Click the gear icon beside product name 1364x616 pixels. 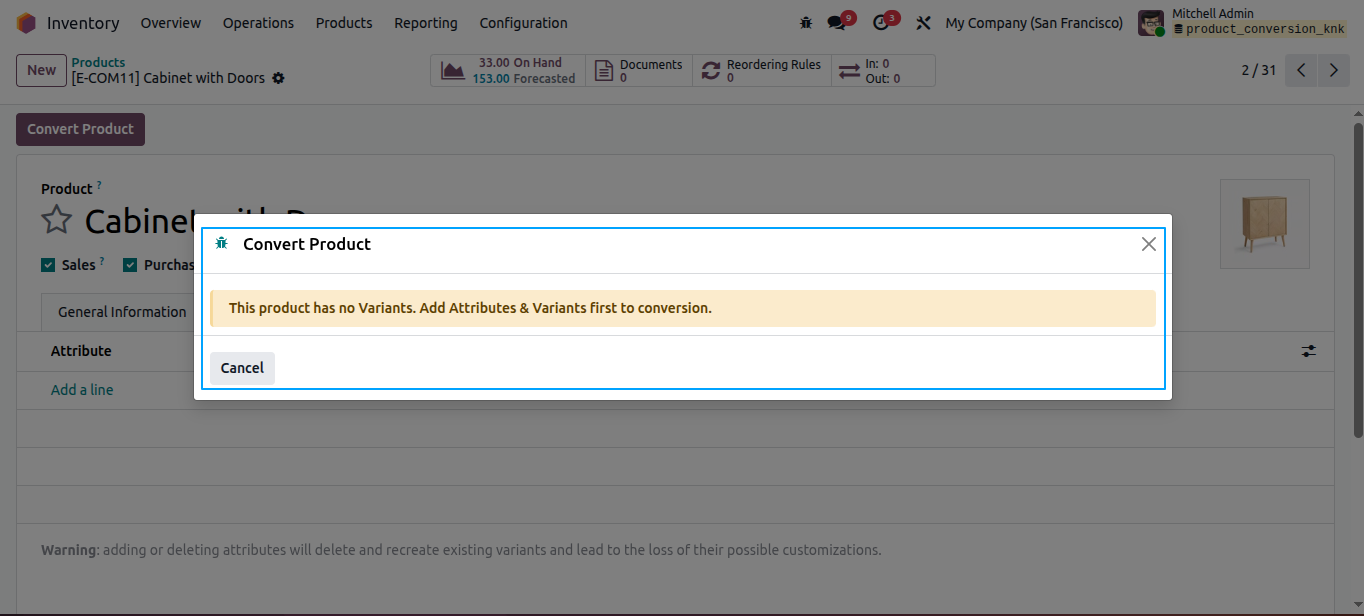pyautogui.click(x=278, y=78)
